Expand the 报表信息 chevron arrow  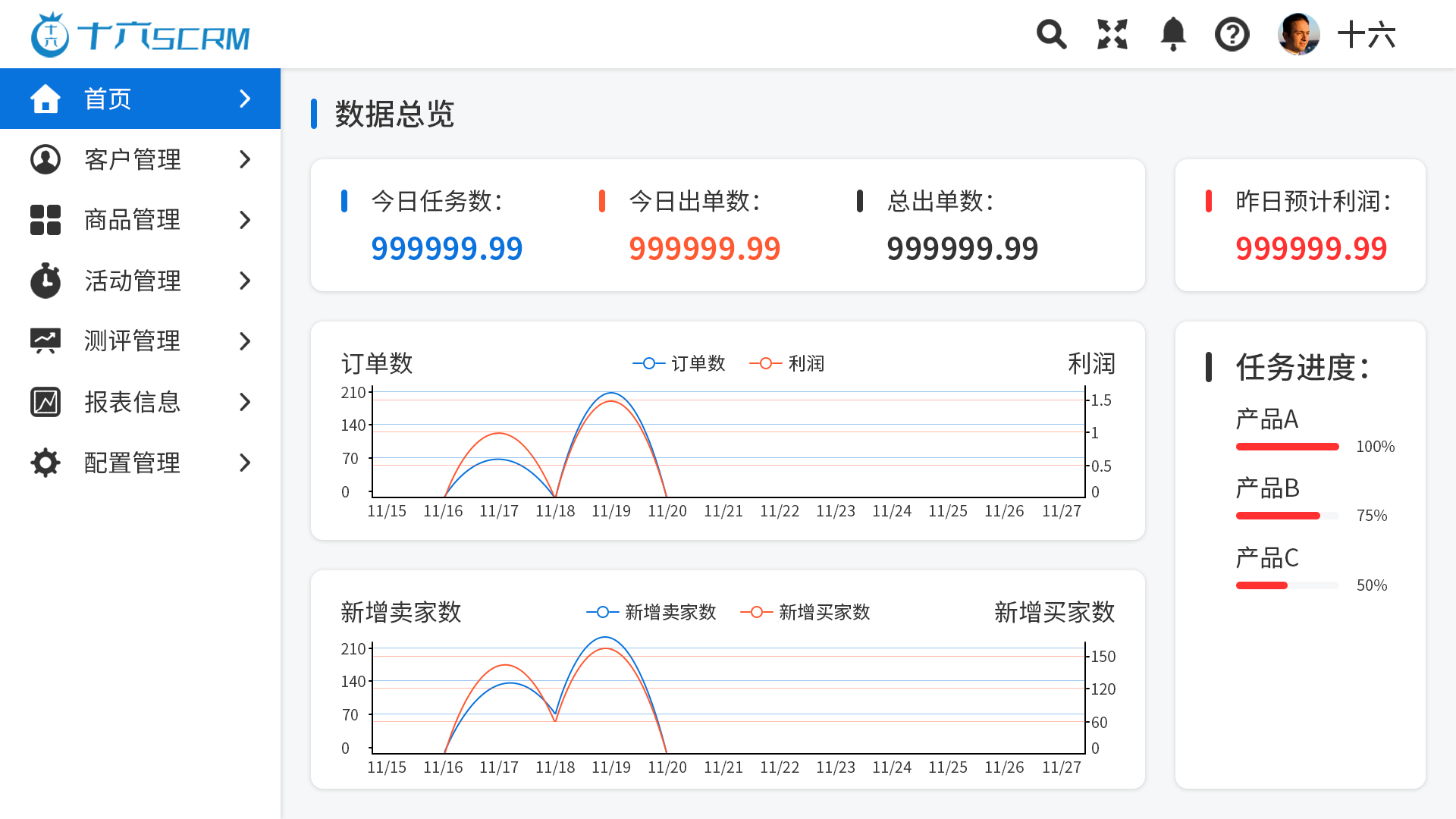(x=244, y=402)
